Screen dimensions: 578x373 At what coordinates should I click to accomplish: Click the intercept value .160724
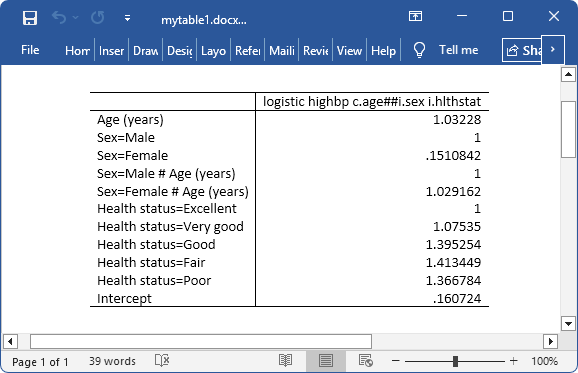pyautogui.click(x=457, y=299)
